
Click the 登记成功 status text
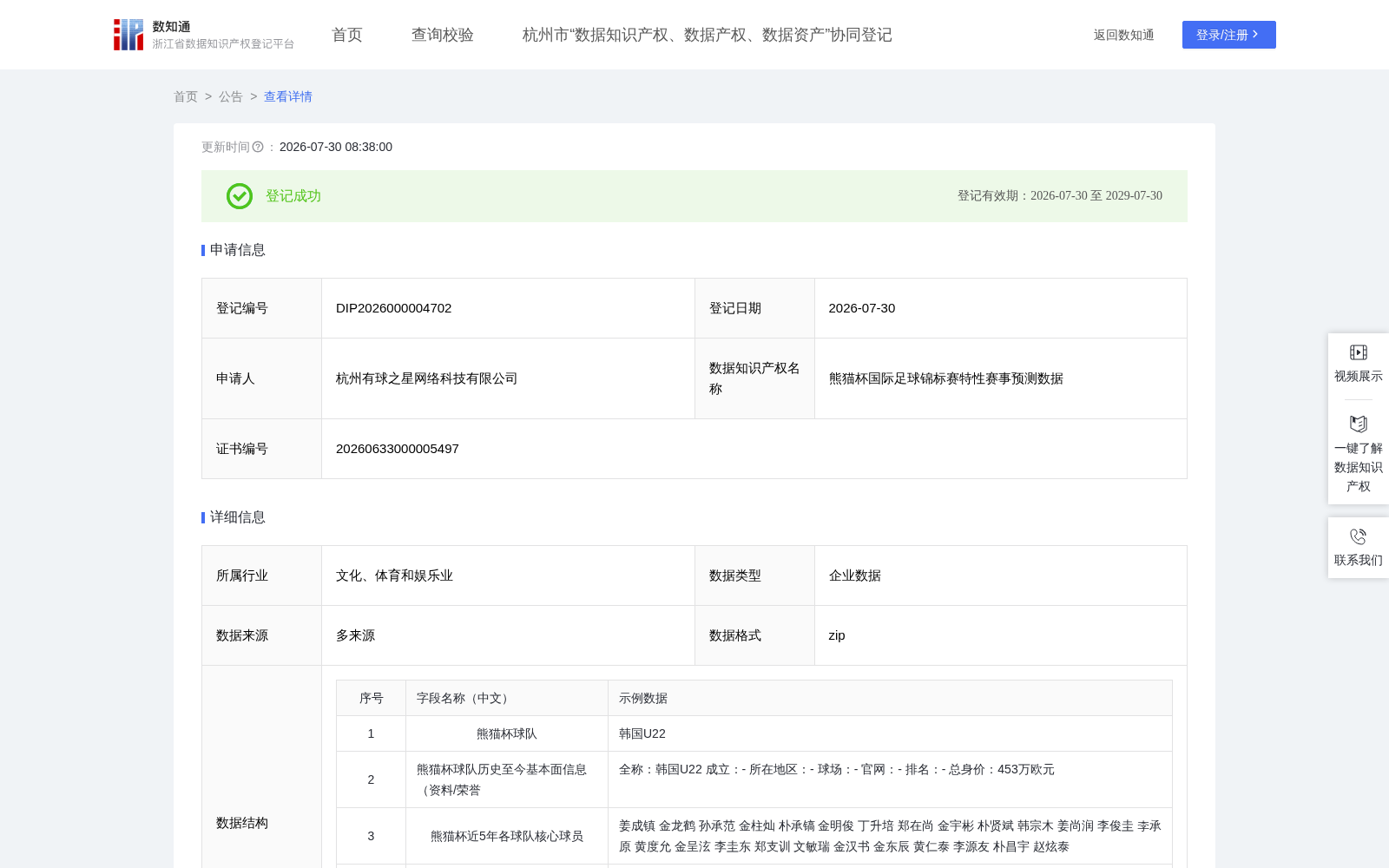coord(293,196)
